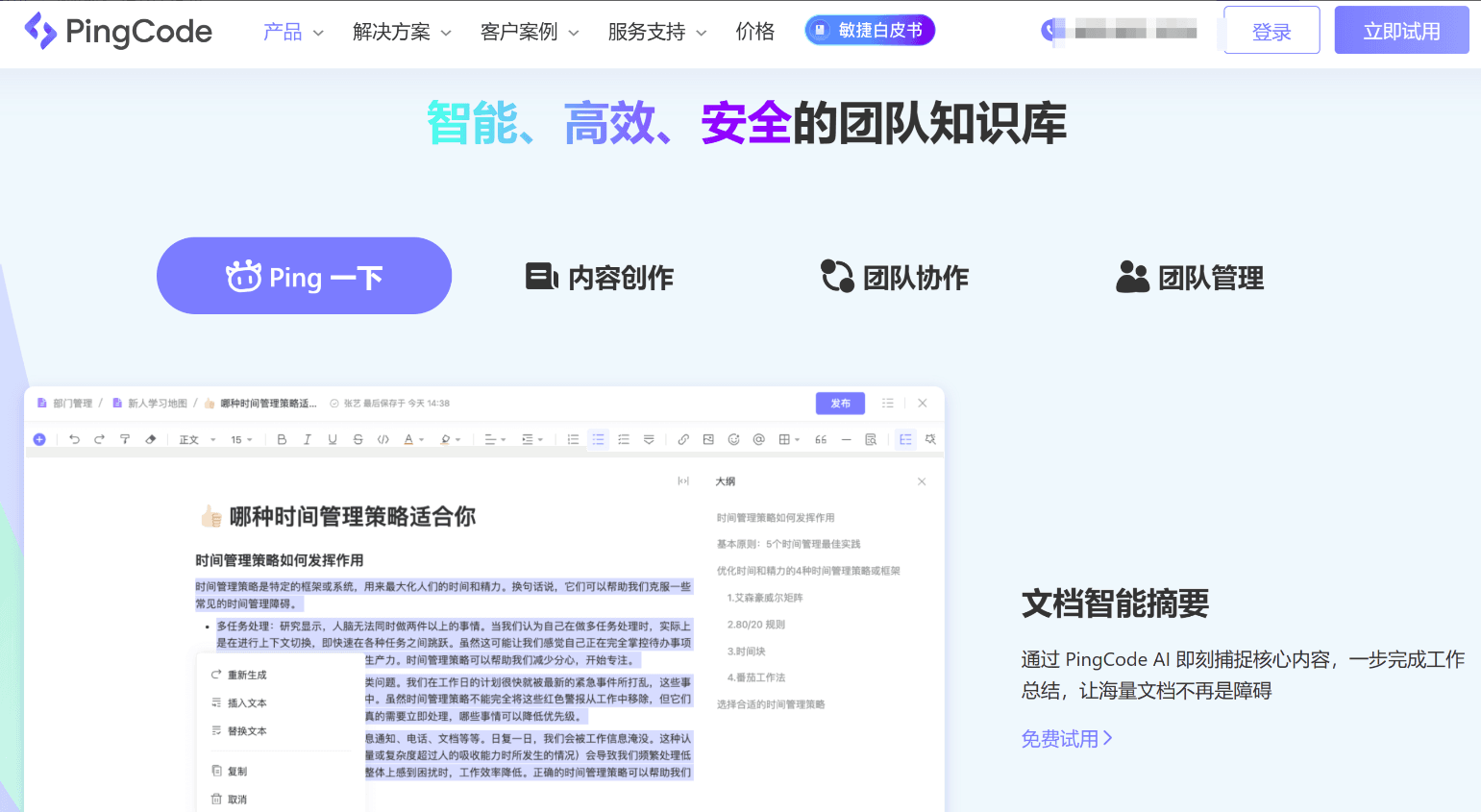Click the redo arrow in the editor toolbar

[x=99, y=439]
